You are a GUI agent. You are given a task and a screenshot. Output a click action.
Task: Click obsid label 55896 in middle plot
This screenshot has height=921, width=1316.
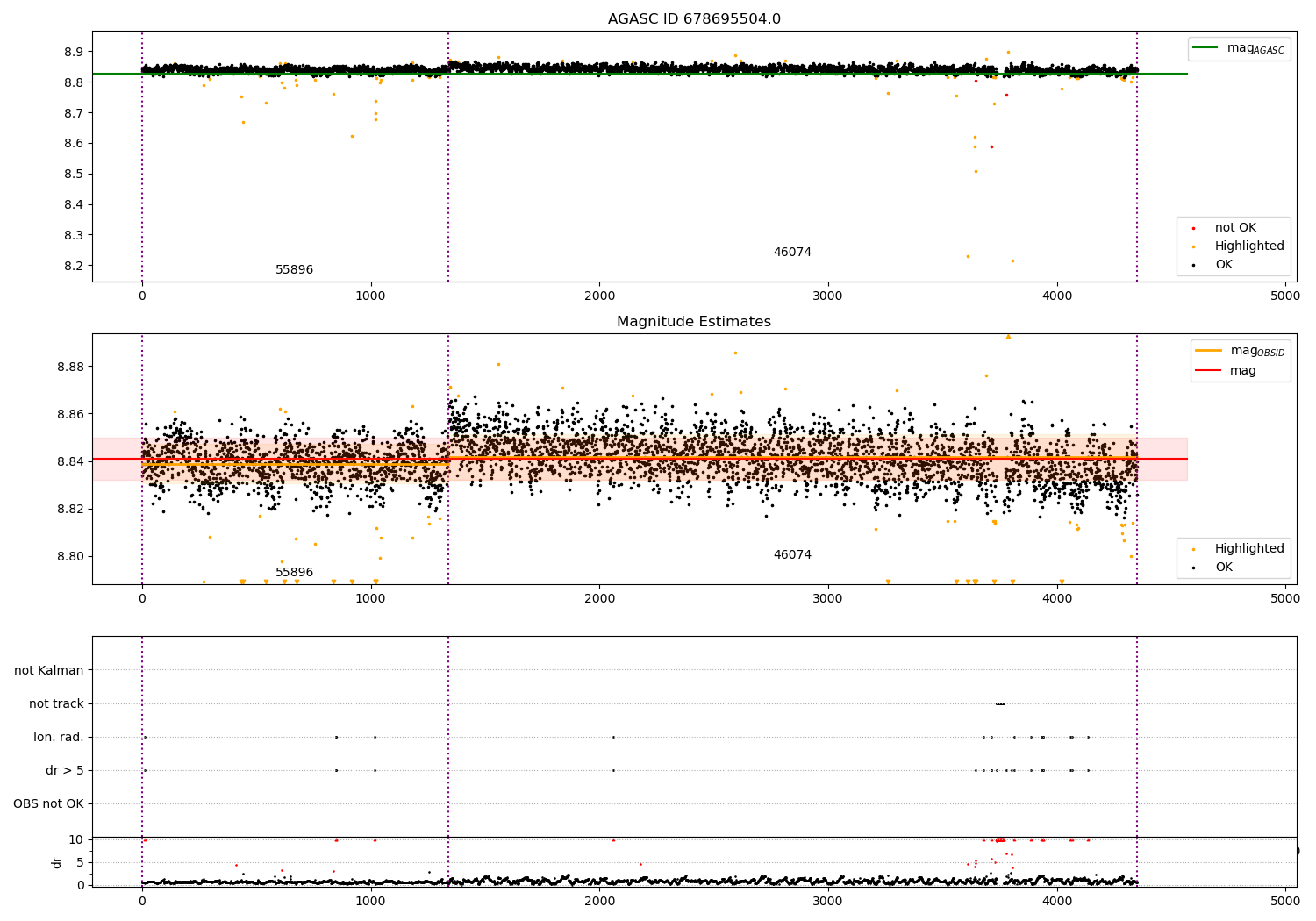tap(294, 573)
